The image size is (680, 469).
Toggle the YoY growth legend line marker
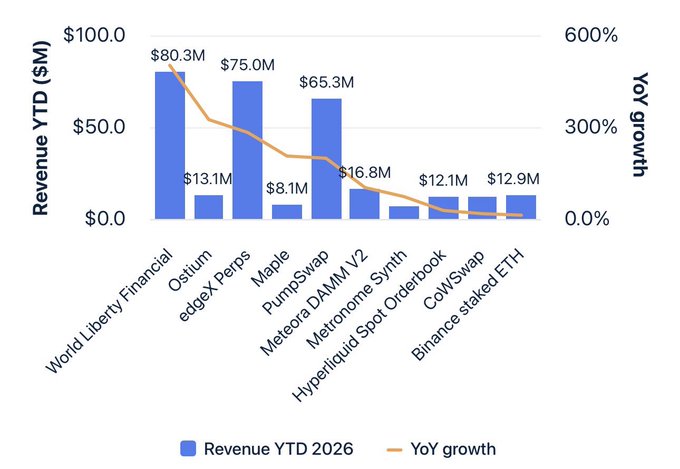click(394, 450)
